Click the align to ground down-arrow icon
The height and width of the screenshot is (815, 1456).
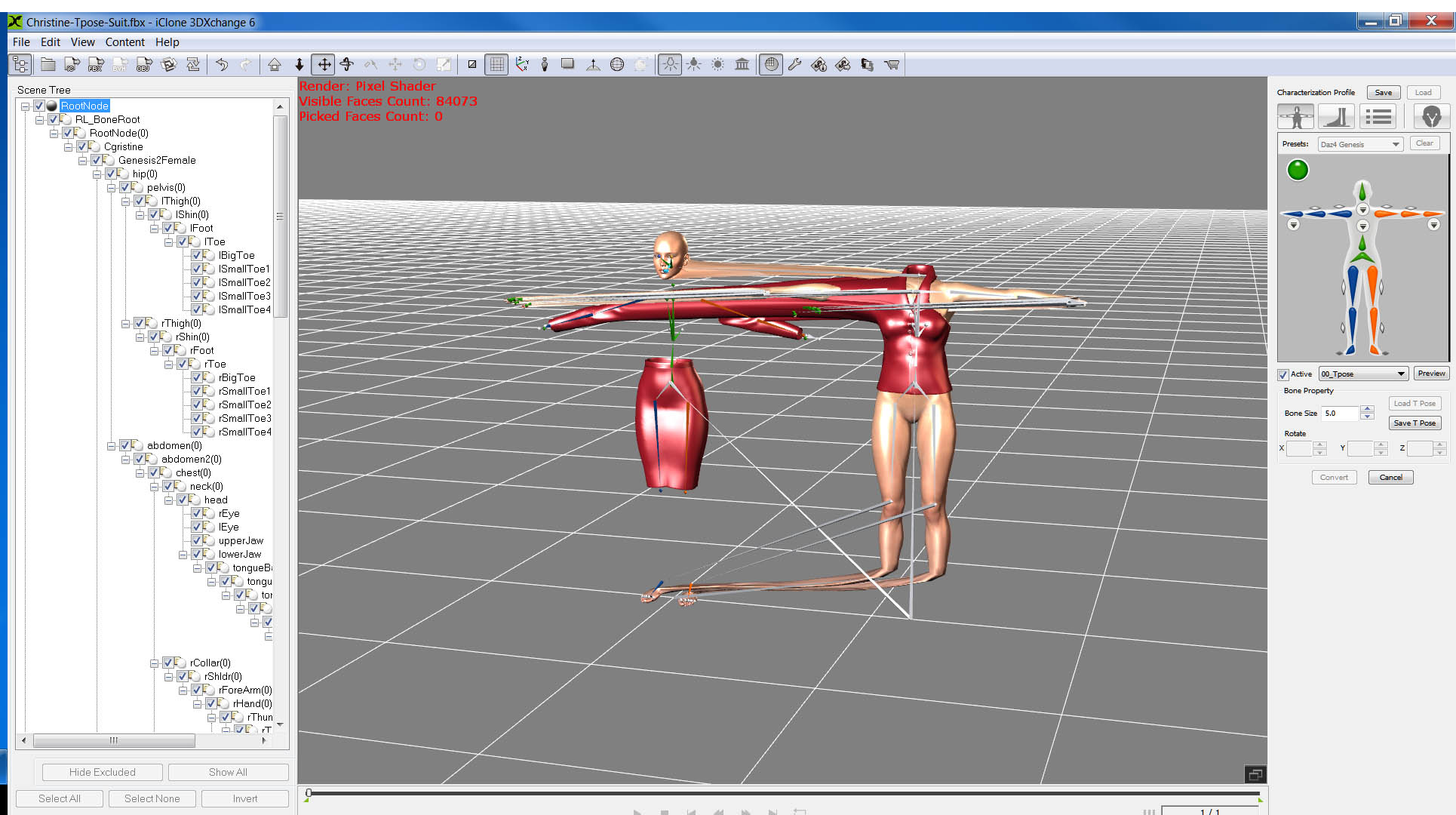pos(299,65)
